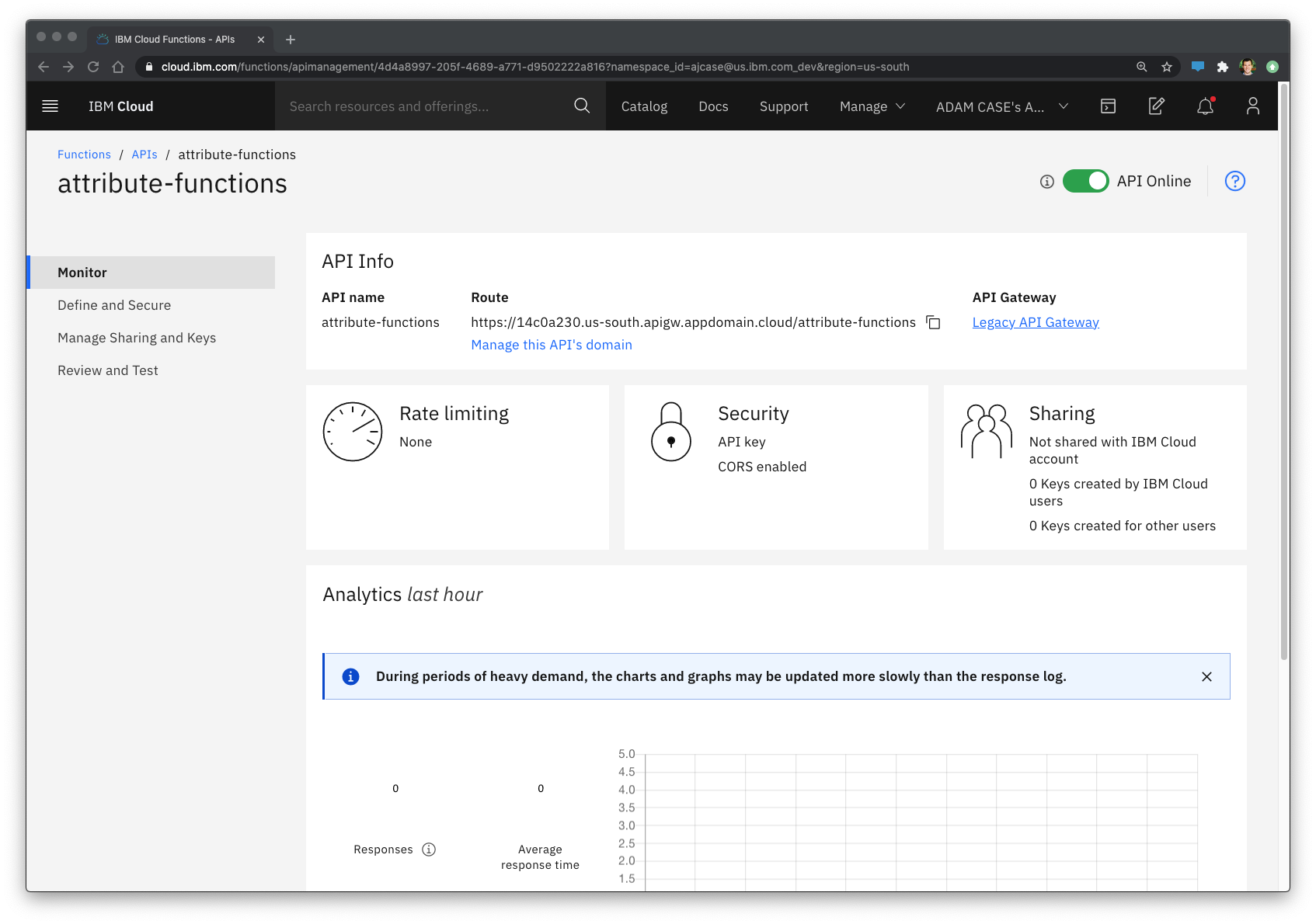Open the blue help question icon
1316x924 pixels.
click(x=1235, y=181)
